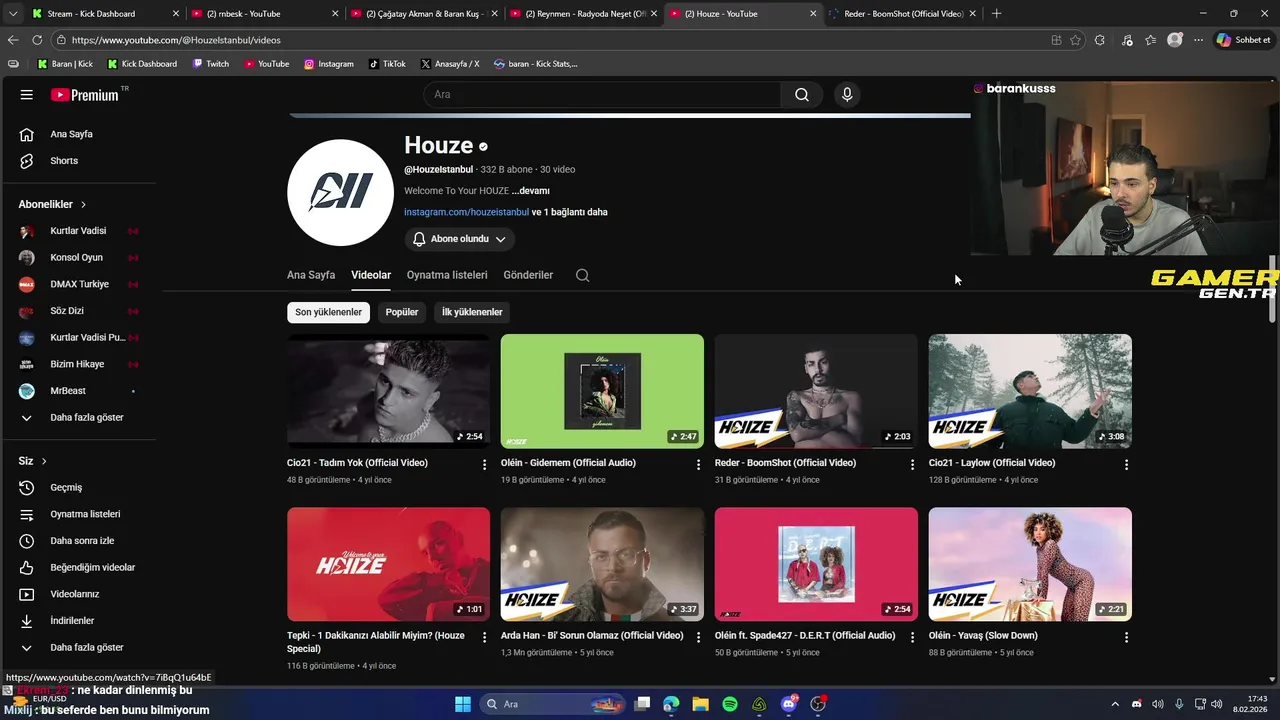Switch to the channel's Ana Sayfa tab
1280x720 pixels.
pos(311,275)
